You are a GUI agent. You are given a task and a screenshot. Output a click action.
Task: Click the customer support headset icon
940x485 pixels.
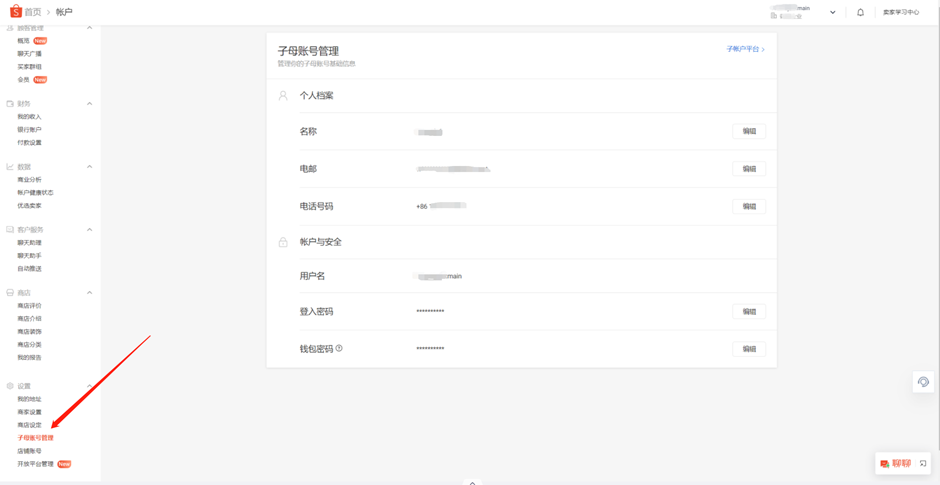coord(923,382)
